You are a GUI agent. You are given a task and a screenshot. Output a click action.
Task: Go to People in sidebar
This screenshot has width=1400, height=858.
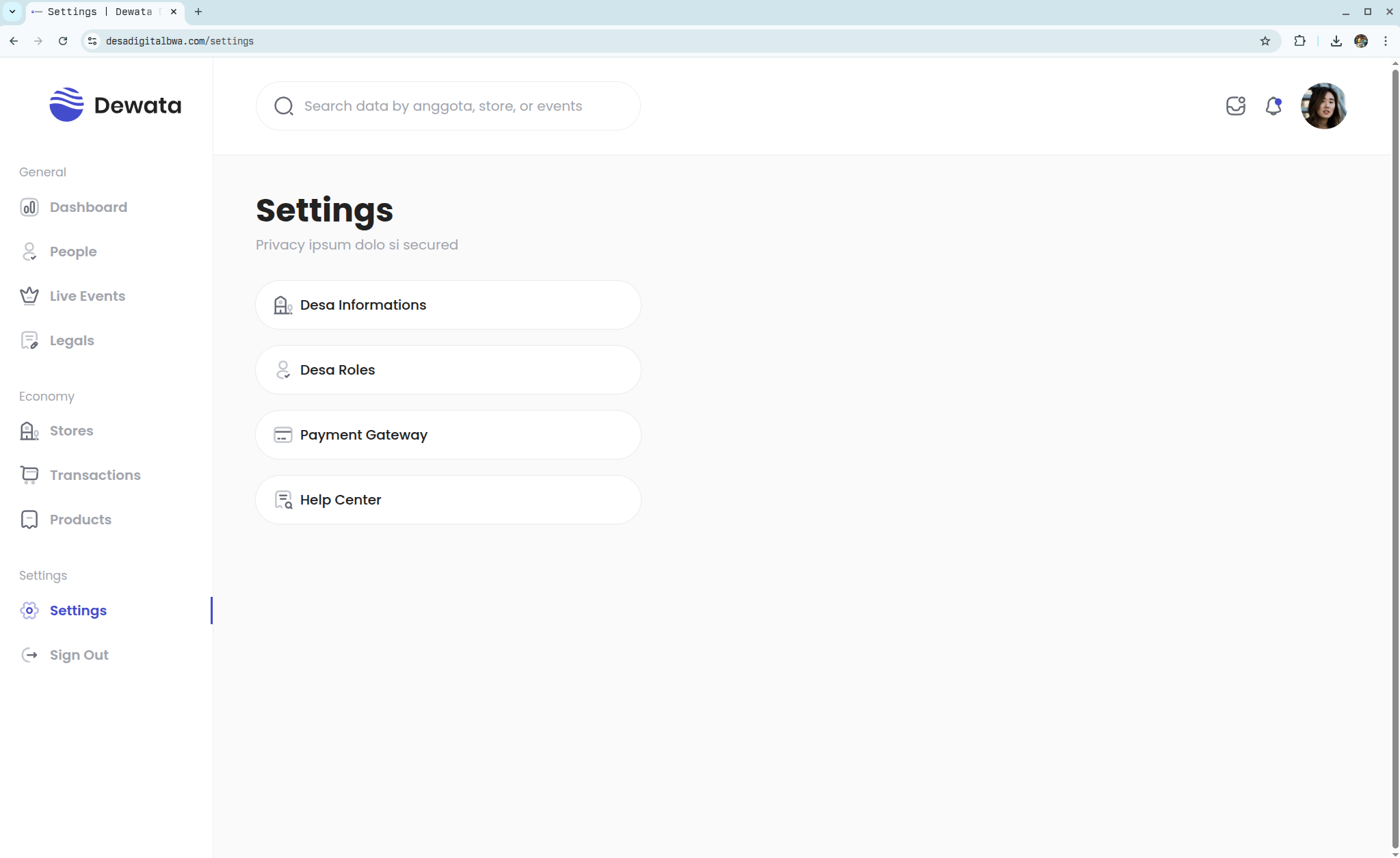72,252
